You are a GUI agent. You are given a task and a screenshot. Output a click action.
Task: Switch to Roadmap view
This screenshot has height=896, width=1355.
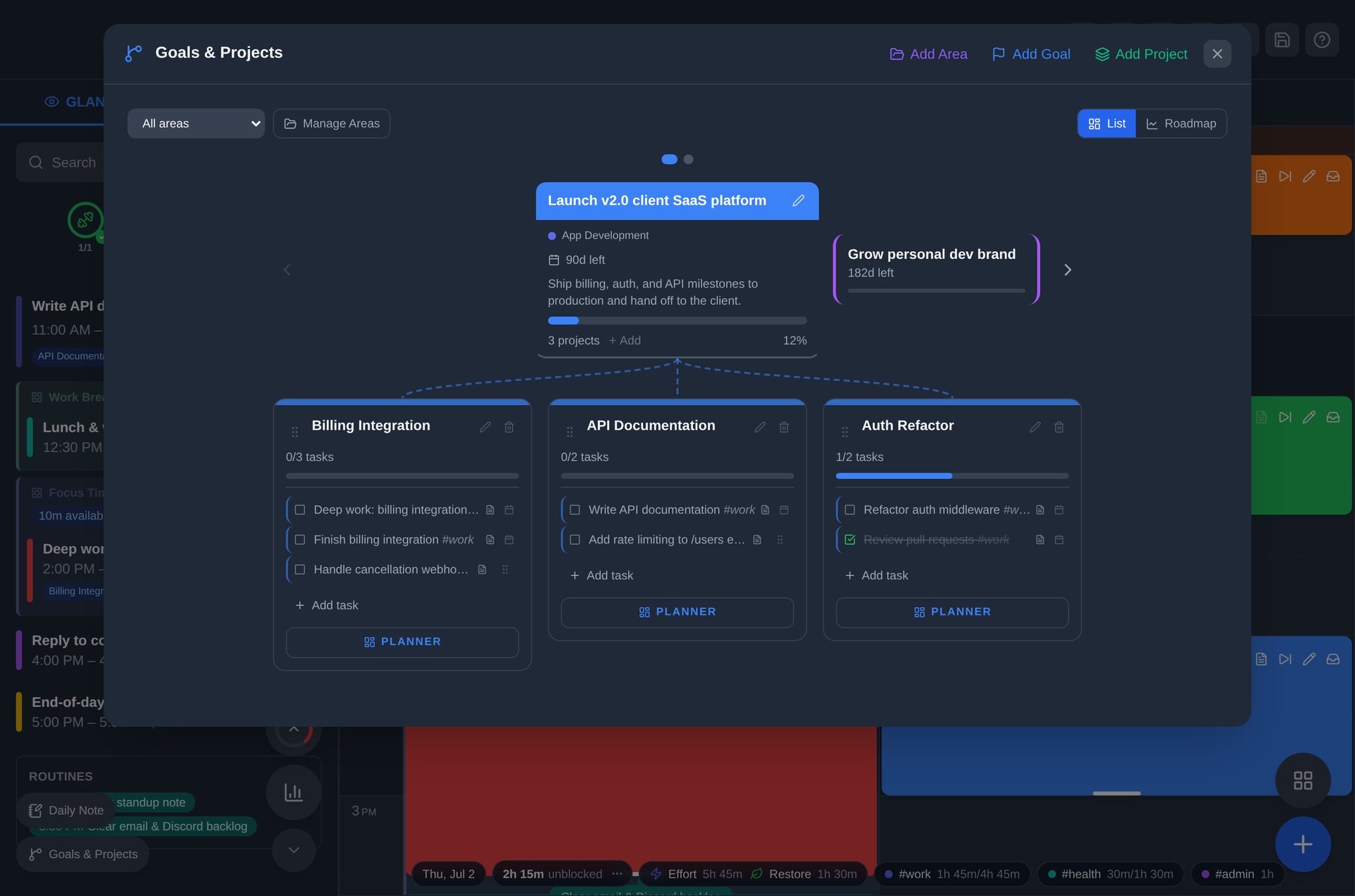point(1181,123)
